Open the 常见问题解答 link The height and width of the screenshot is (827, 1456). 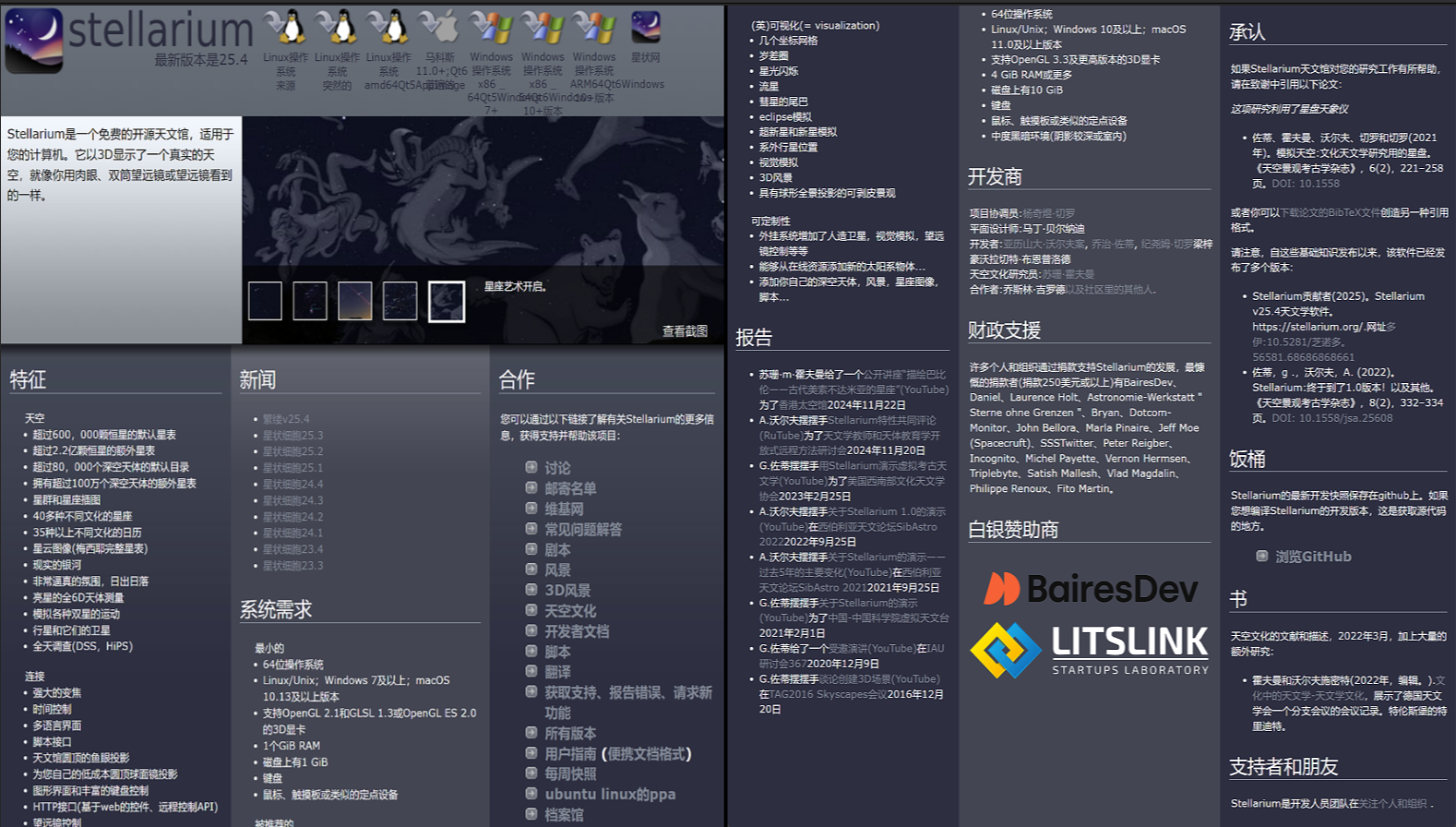[583, 529]
